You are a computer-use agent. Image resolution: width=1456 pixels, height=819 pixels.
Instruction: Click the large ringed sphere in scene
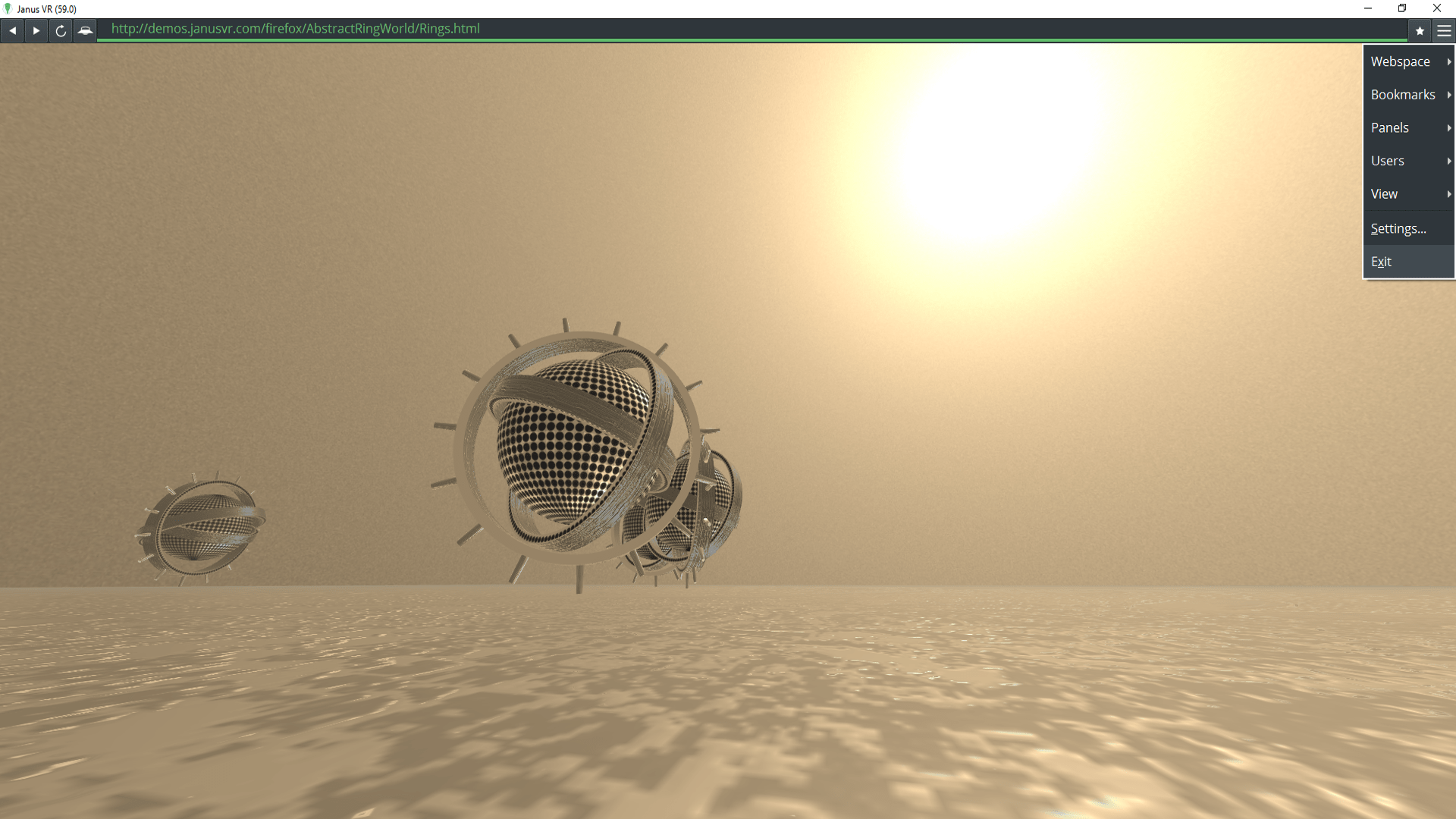(x=576, y=451)
